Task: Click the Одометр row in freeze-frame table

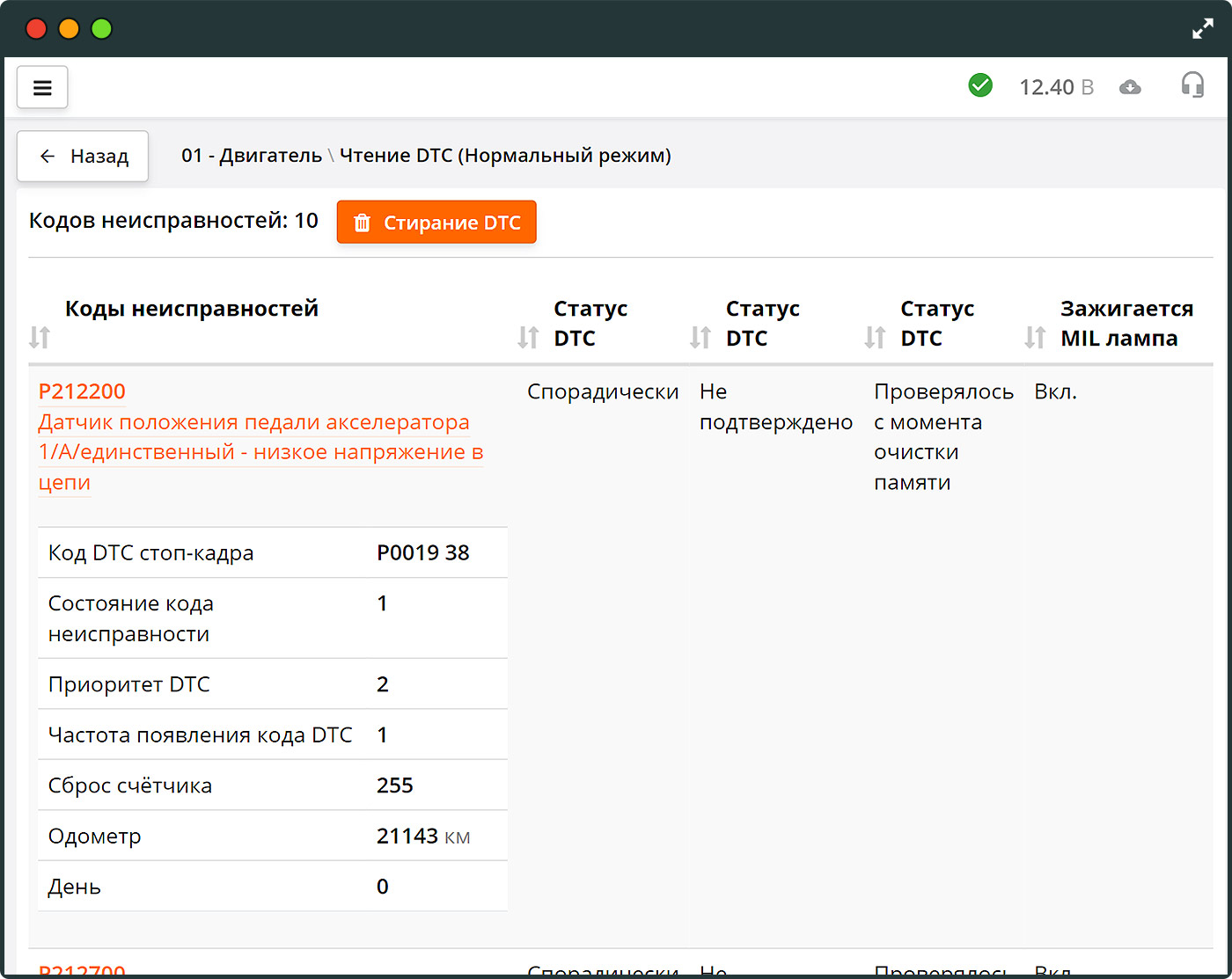Action: [x=273, y=836]
